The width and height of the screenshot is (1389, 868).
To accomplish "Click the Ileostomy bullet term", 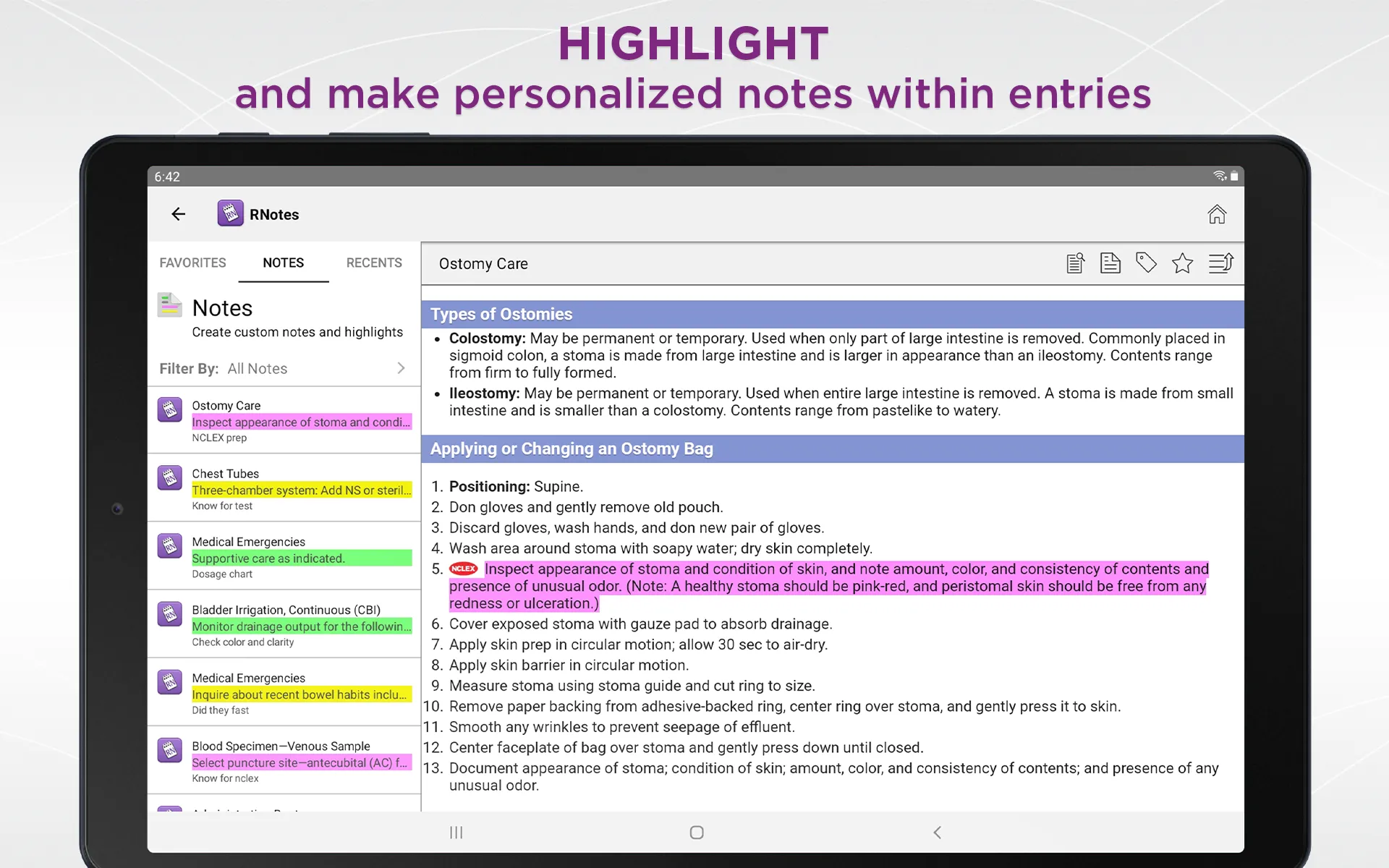I will (484, 393).
